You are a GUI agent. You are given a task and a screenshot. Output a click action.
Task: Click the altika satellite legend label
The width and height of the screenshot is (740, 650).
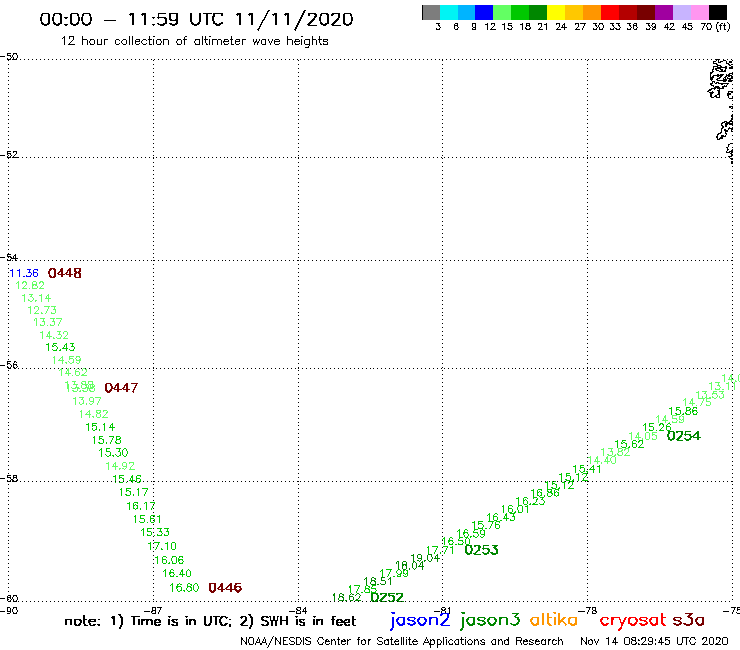click(554, 620)
